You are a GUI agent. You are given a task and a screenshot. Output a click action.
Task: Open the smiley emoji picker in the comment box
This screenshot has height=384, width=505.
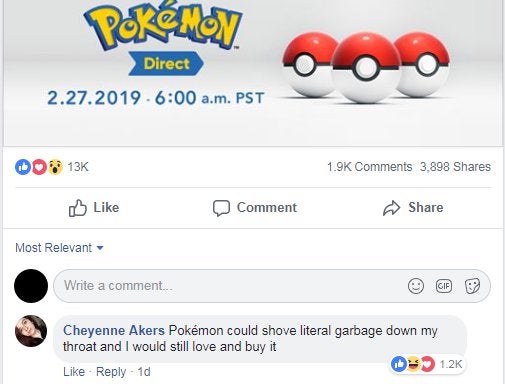416,286
